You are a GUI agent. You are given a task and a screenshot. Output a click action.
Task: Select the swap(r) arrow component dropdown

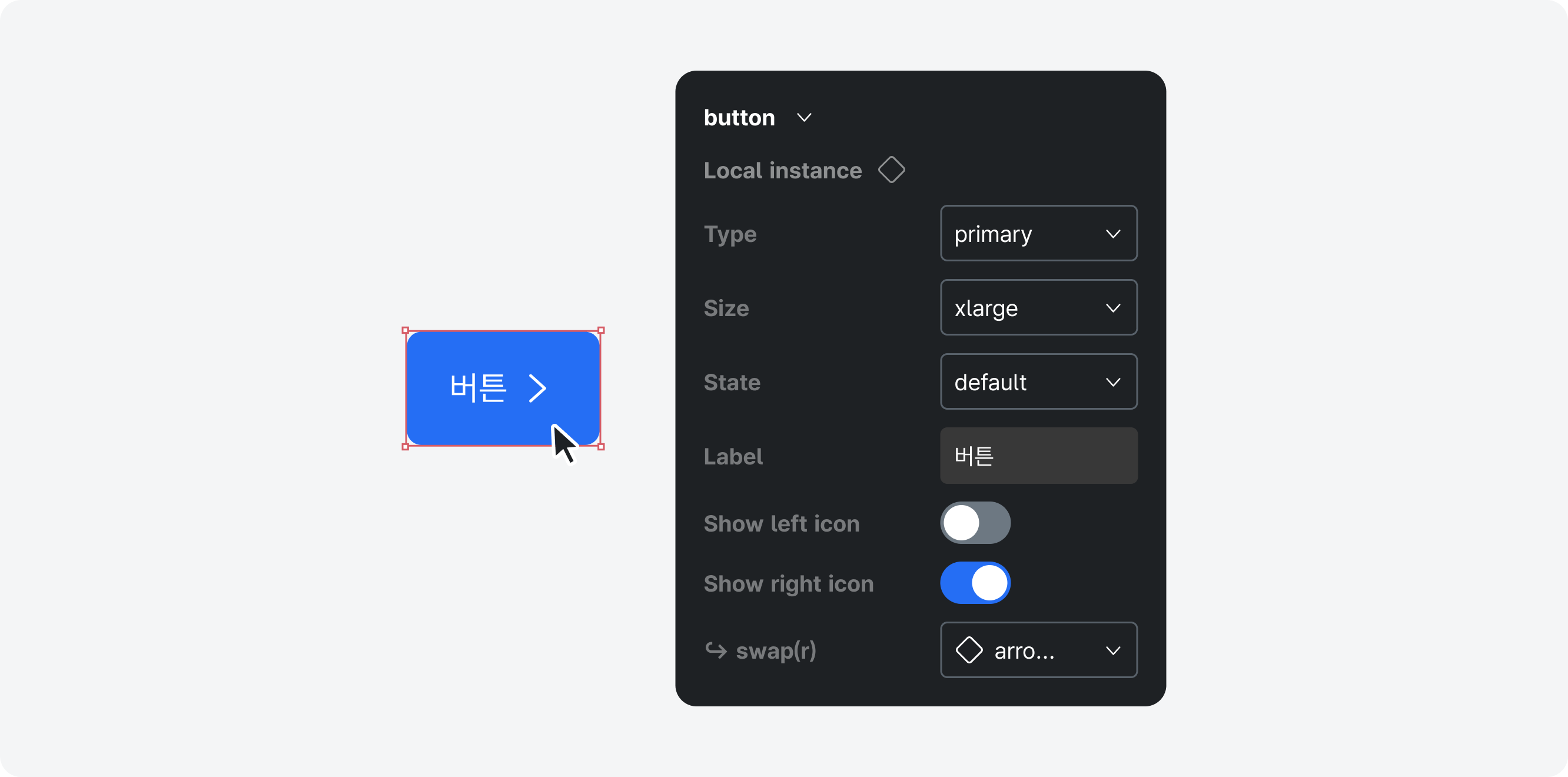(x=1038, y=652)
